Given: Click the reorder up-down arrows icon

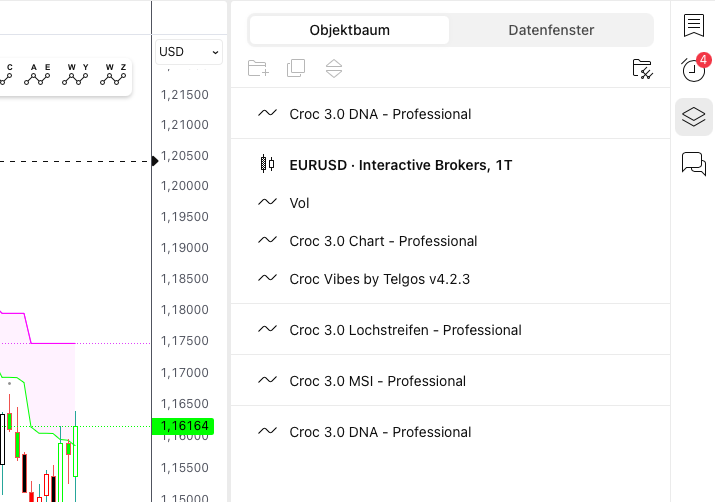Looking at the screenshot, I should point(334,68).
